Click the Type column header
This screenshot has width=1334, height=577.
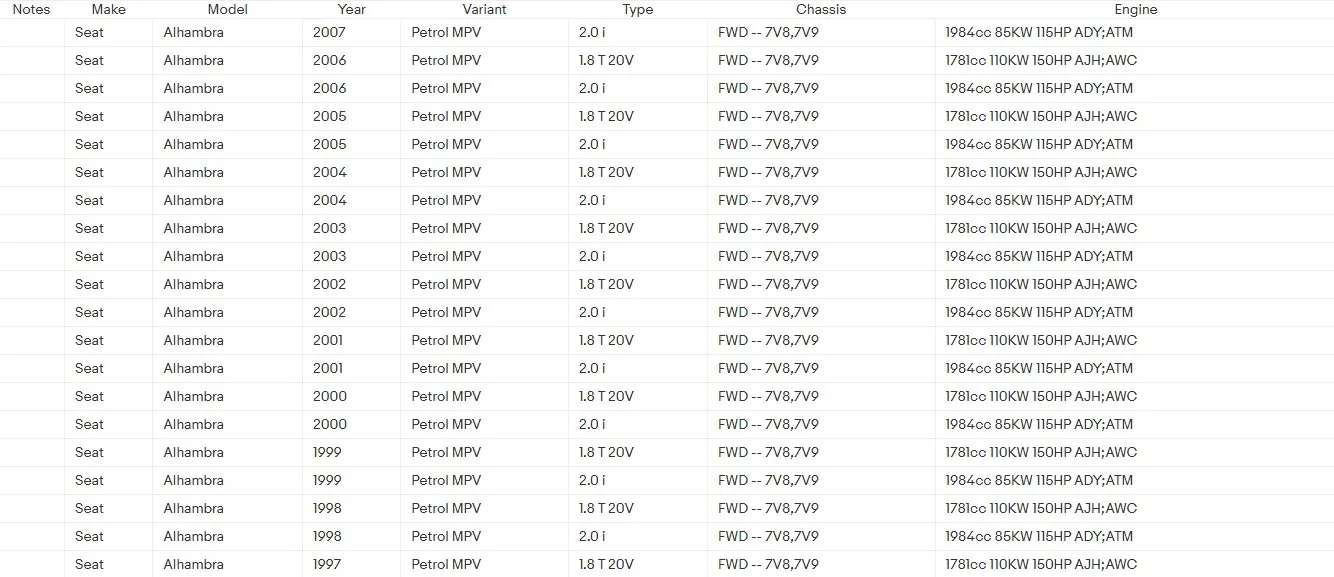point(637,9)
